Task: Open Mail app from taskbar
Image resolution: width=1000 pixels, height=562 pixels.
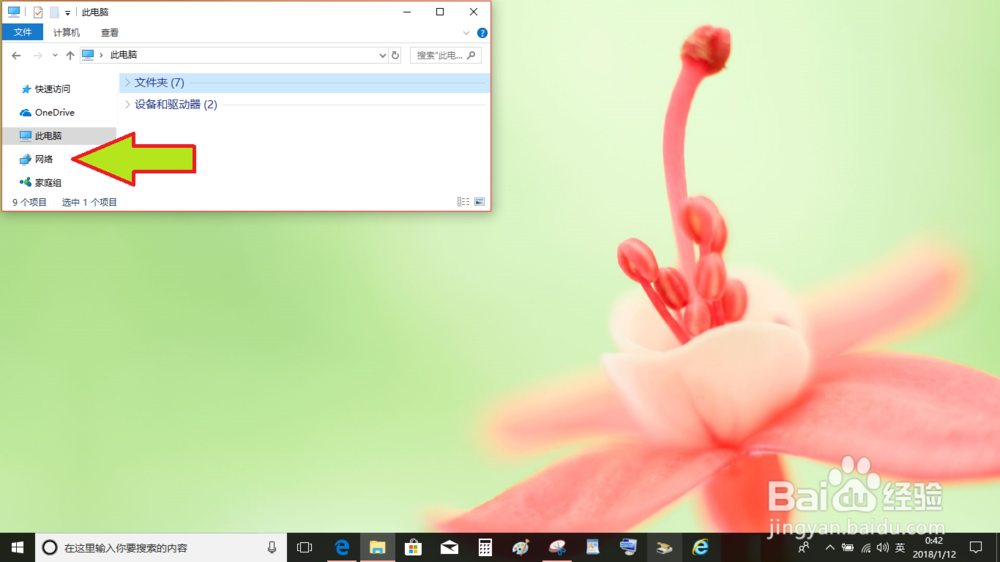Action: pyautogui.click(x=449, y=547)
